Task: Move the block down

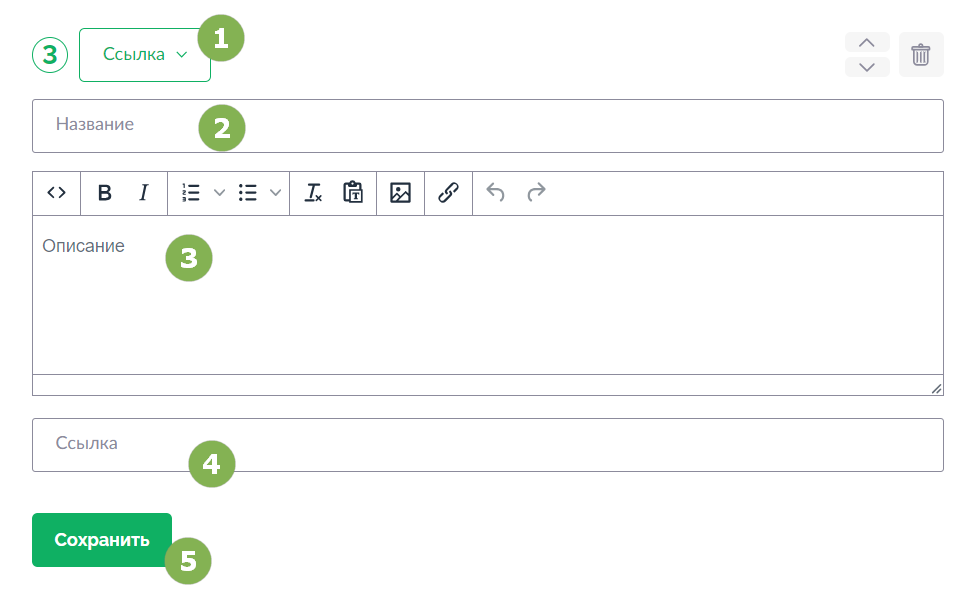Action: pyautogui.click(x=867, y=67)
